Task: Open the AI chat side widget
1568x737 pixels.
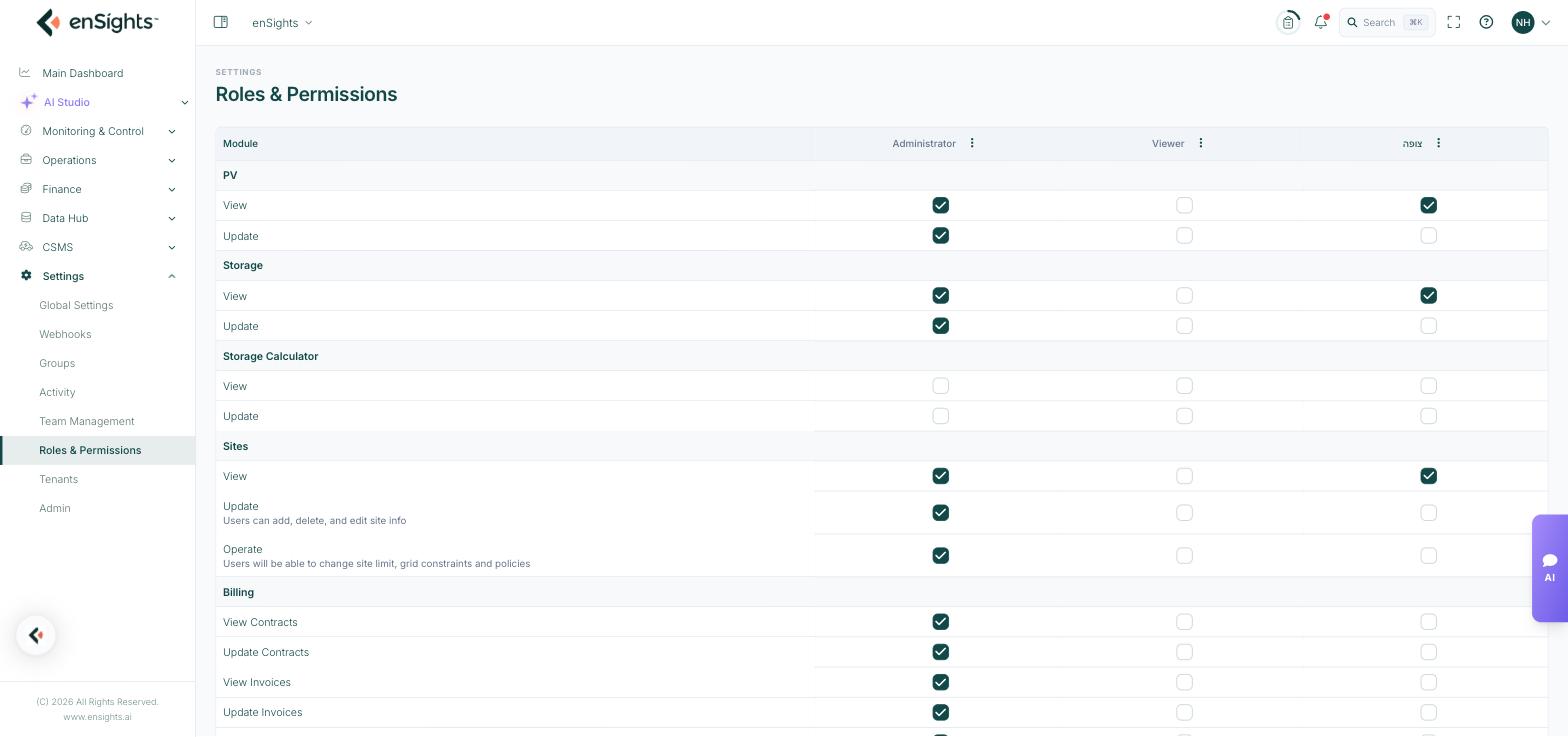Action: tap(1550, 568)
